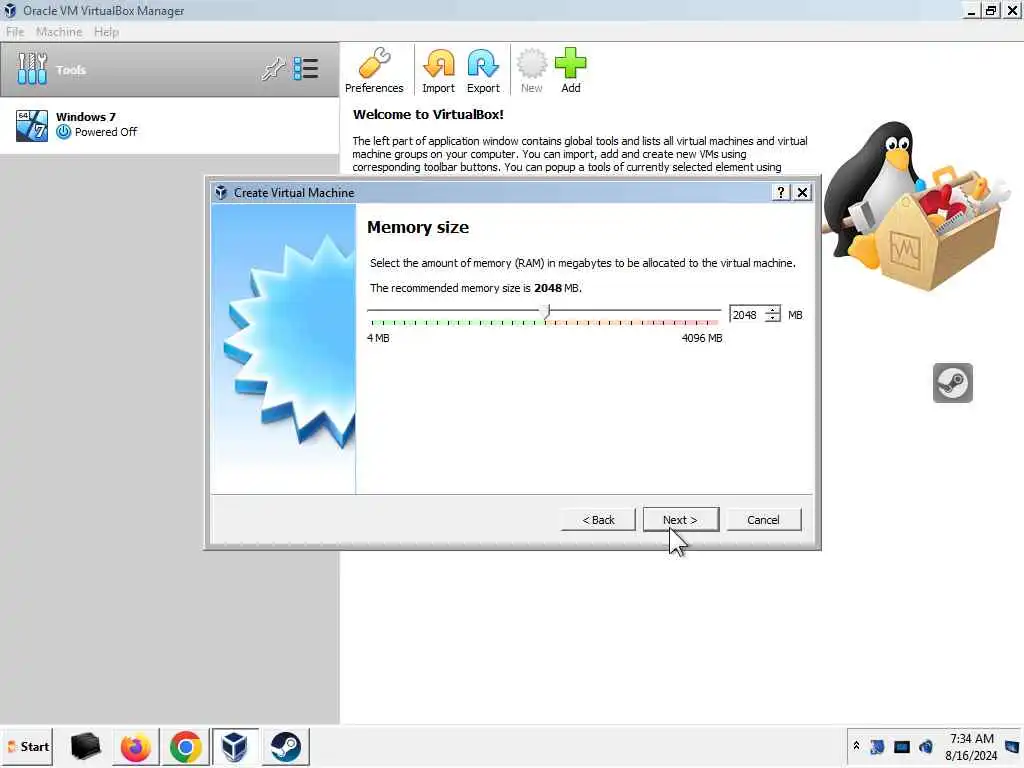
Task: Click the Steam icon on the desktop
Action: (x=952, y=383)
